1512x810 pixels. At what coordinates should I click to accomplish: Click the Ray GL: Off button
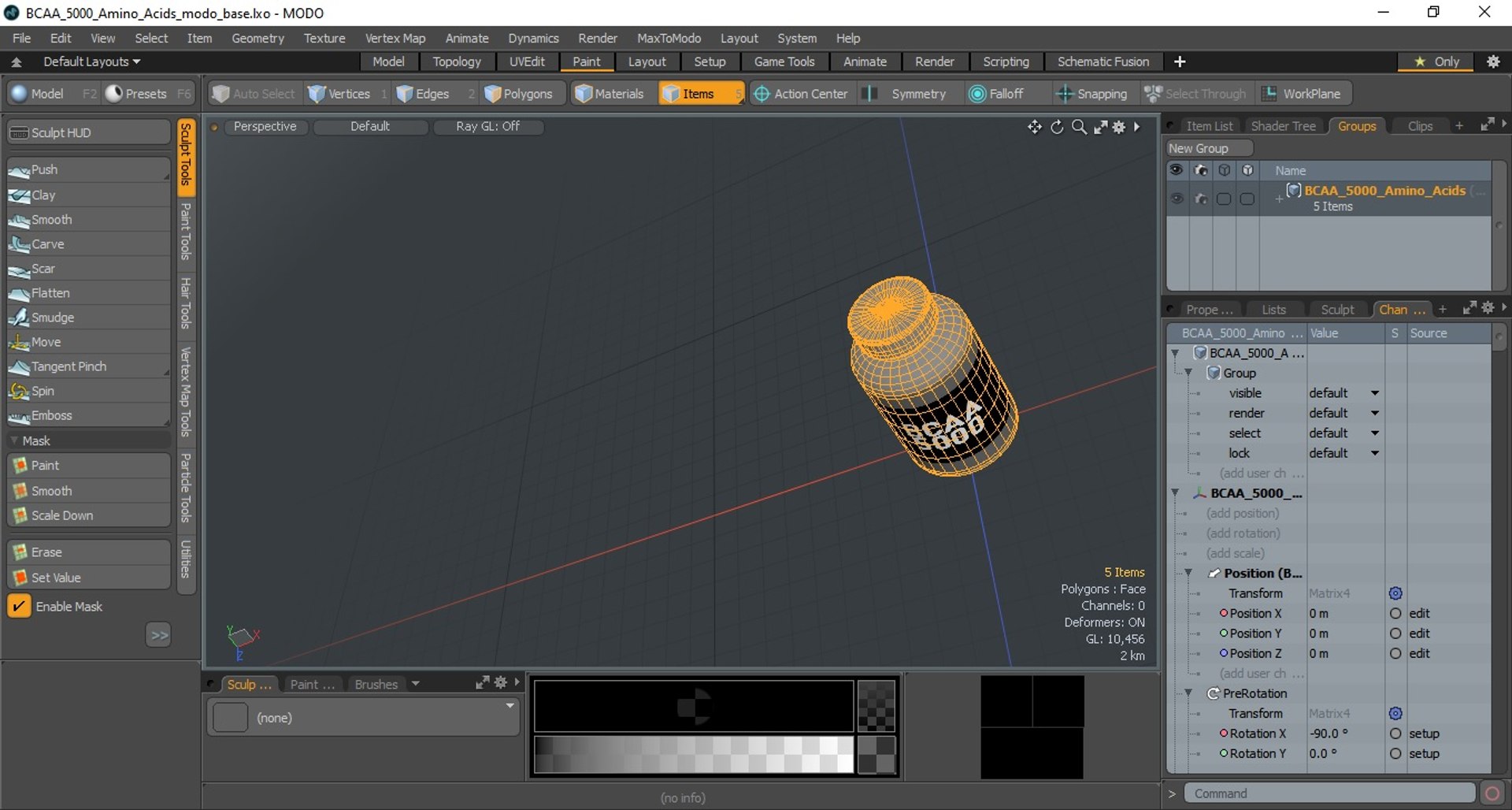pyautogui.click(x=487, y=126)
